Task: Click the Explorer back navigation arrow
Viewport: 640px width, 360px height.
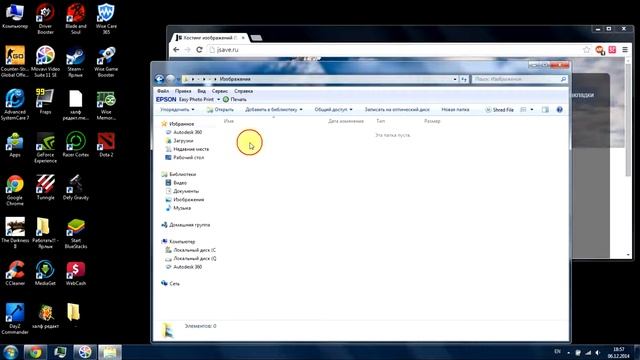Action: 160,79
